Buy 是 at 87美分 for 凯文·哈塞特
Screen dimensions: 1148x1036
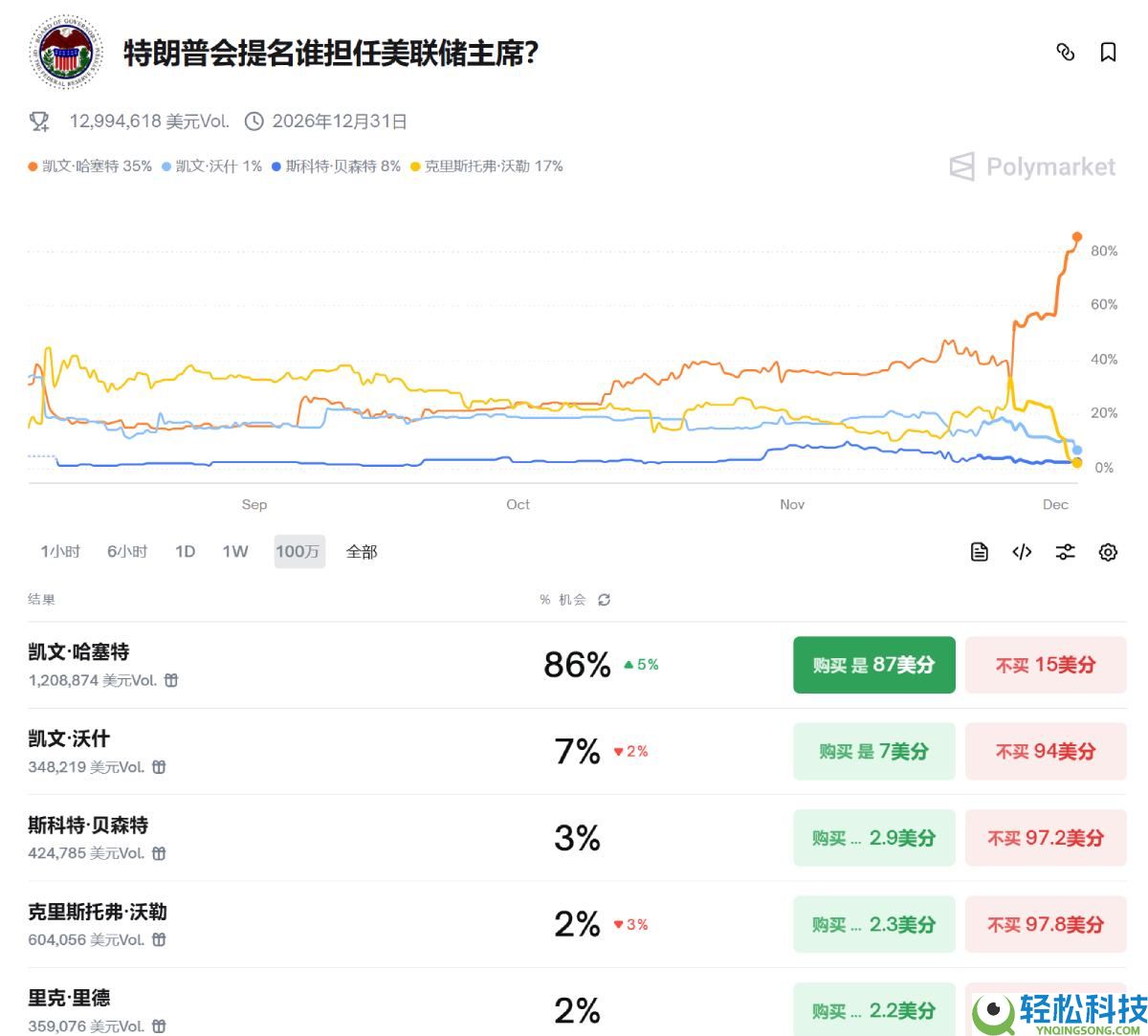click(x=873, y=665)
